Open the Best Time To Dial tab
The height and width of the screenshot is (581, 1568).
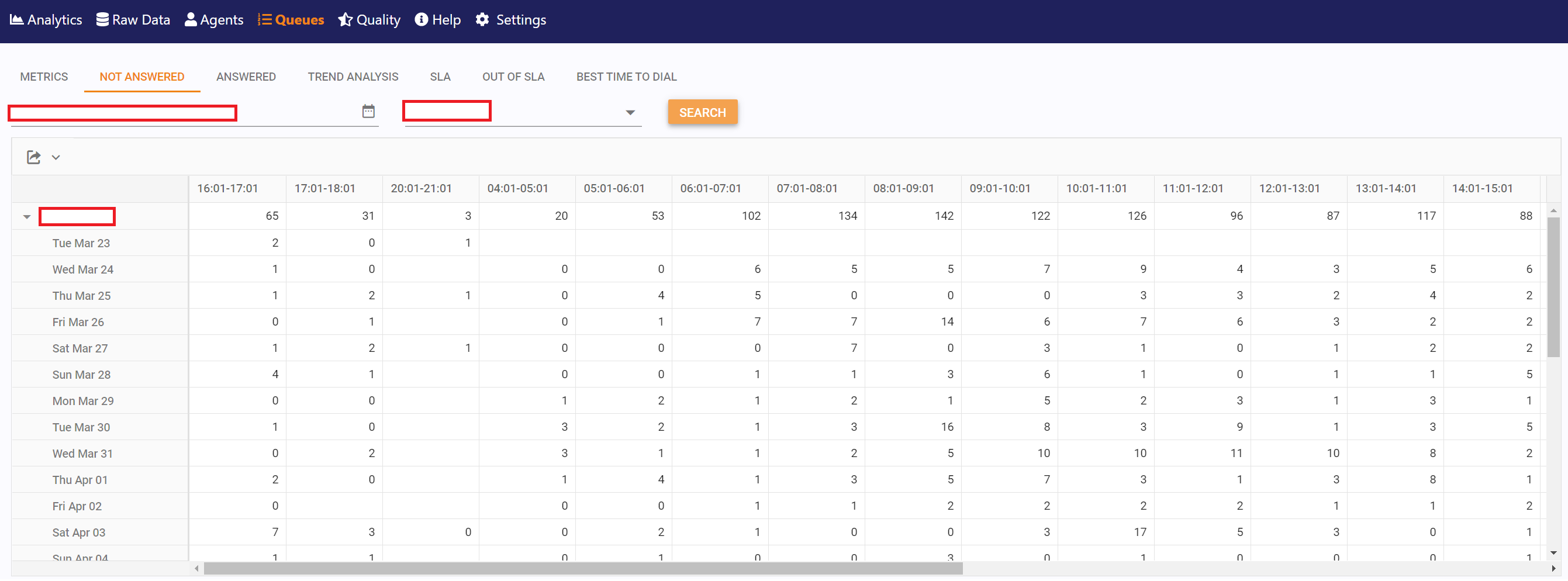pos(626,77)
